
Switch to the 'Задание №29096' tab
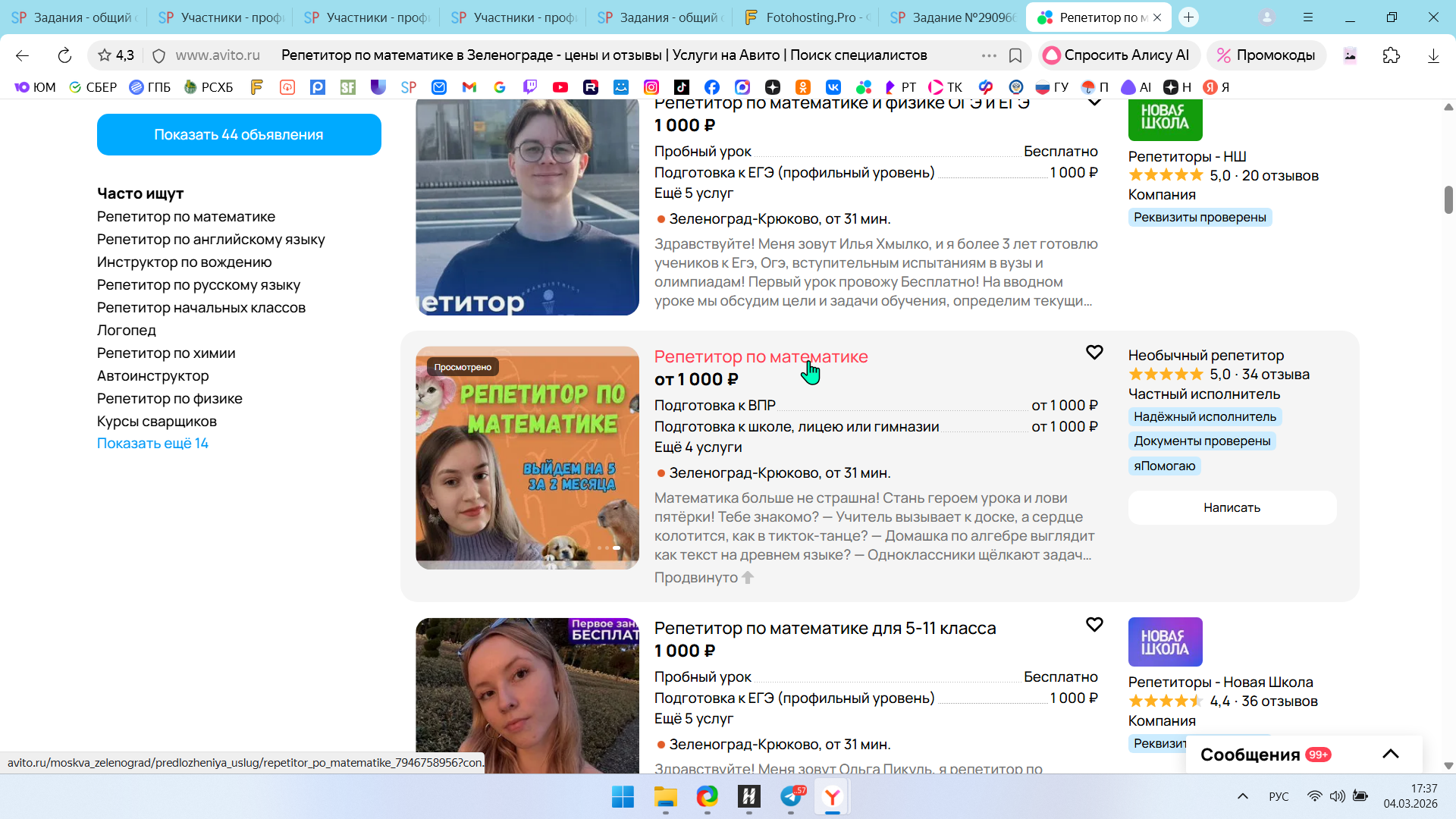[x=953, y=17]
